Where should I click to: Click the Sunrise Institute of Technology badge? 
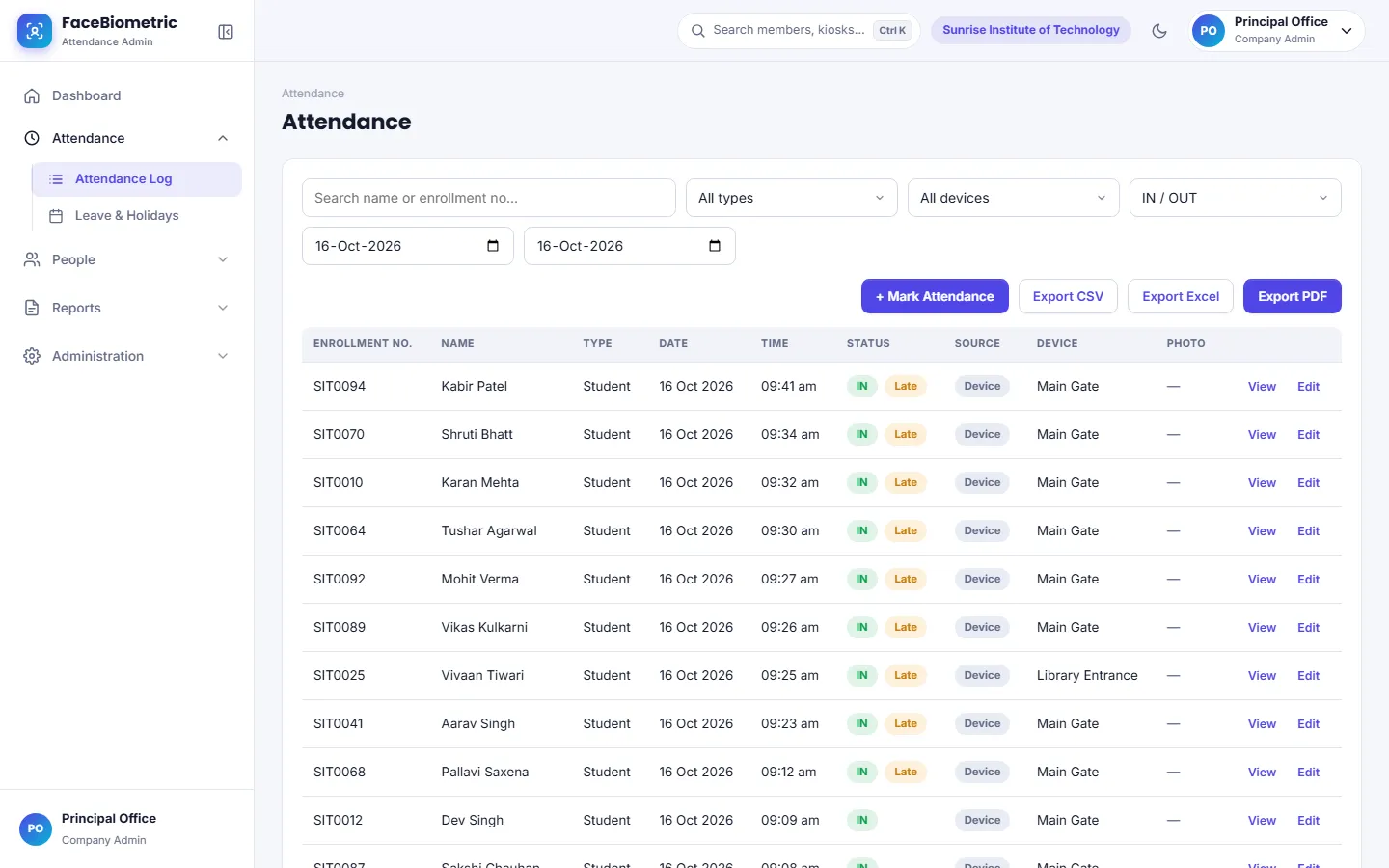point(1031,30)
